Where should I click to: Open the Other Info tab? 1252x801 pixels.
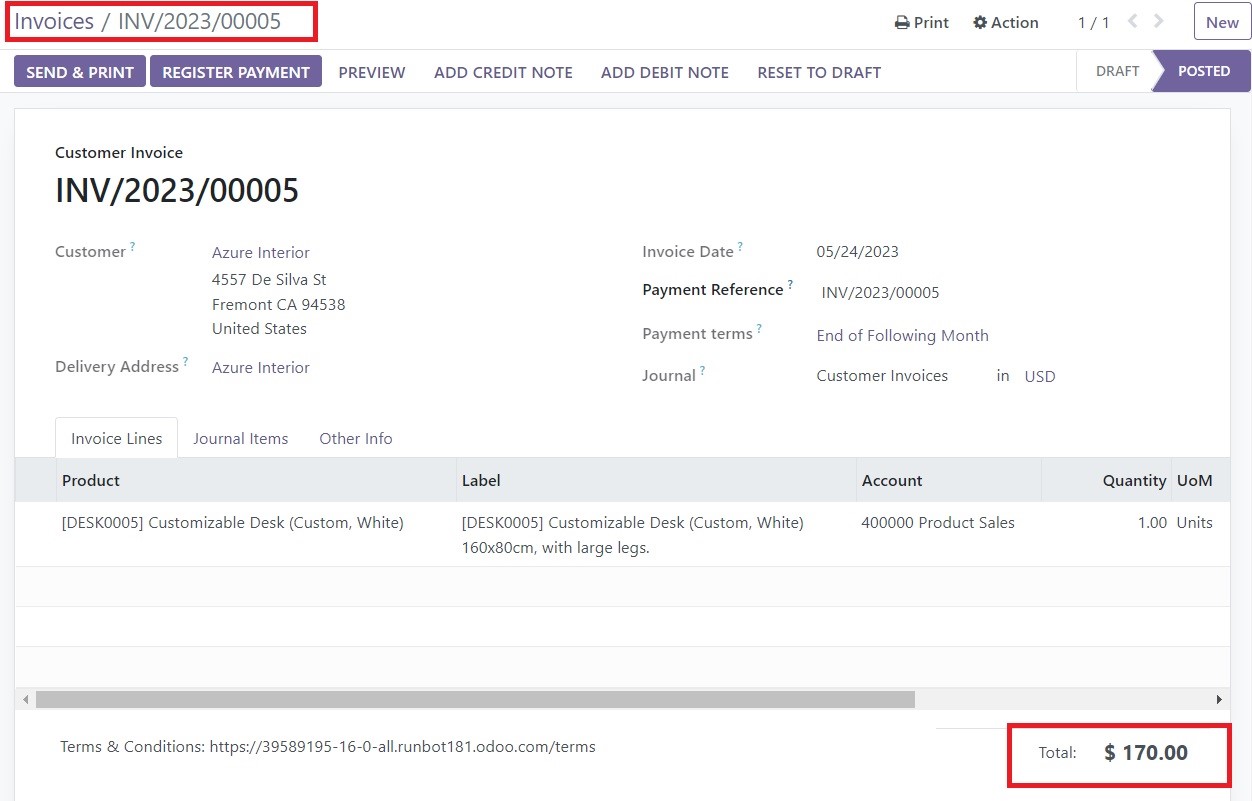[x=355, y=438]
